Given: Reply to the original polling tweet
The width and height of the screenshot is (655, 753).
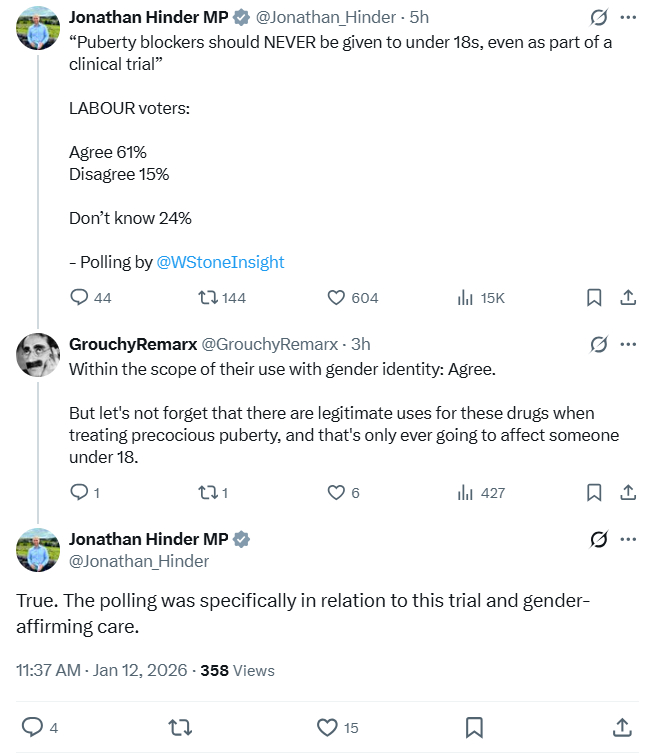Looking at the screenshot, I should pos(80,297).
